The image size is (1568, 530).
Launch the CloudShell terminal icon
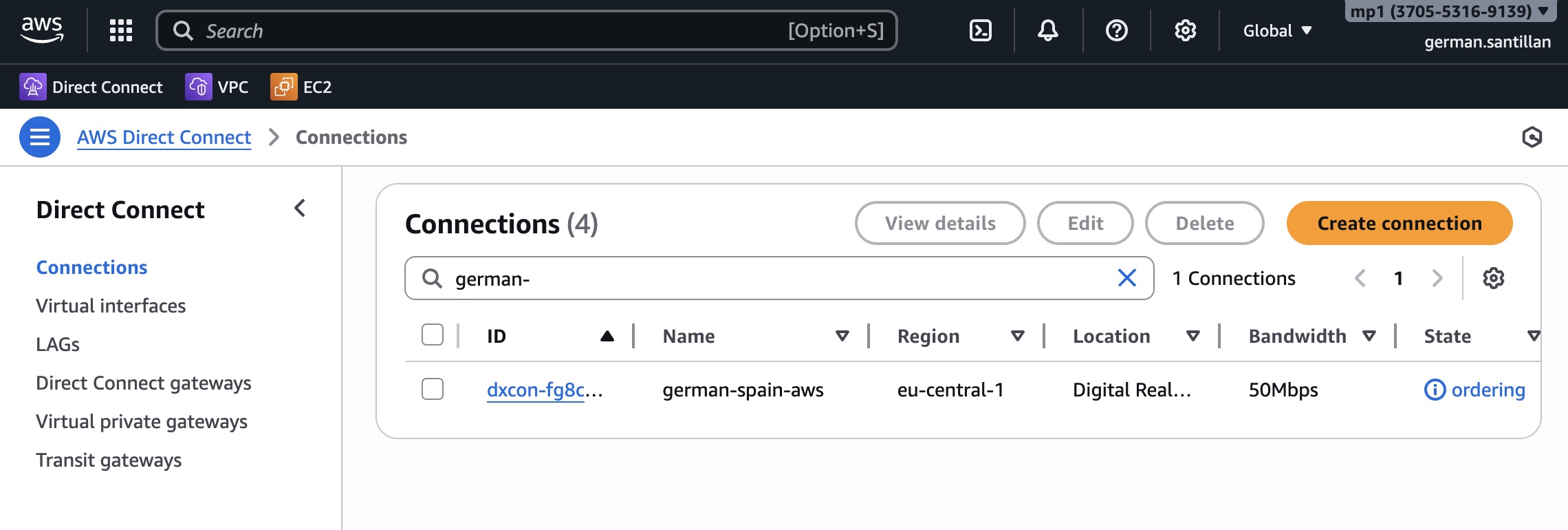[980, 30]
